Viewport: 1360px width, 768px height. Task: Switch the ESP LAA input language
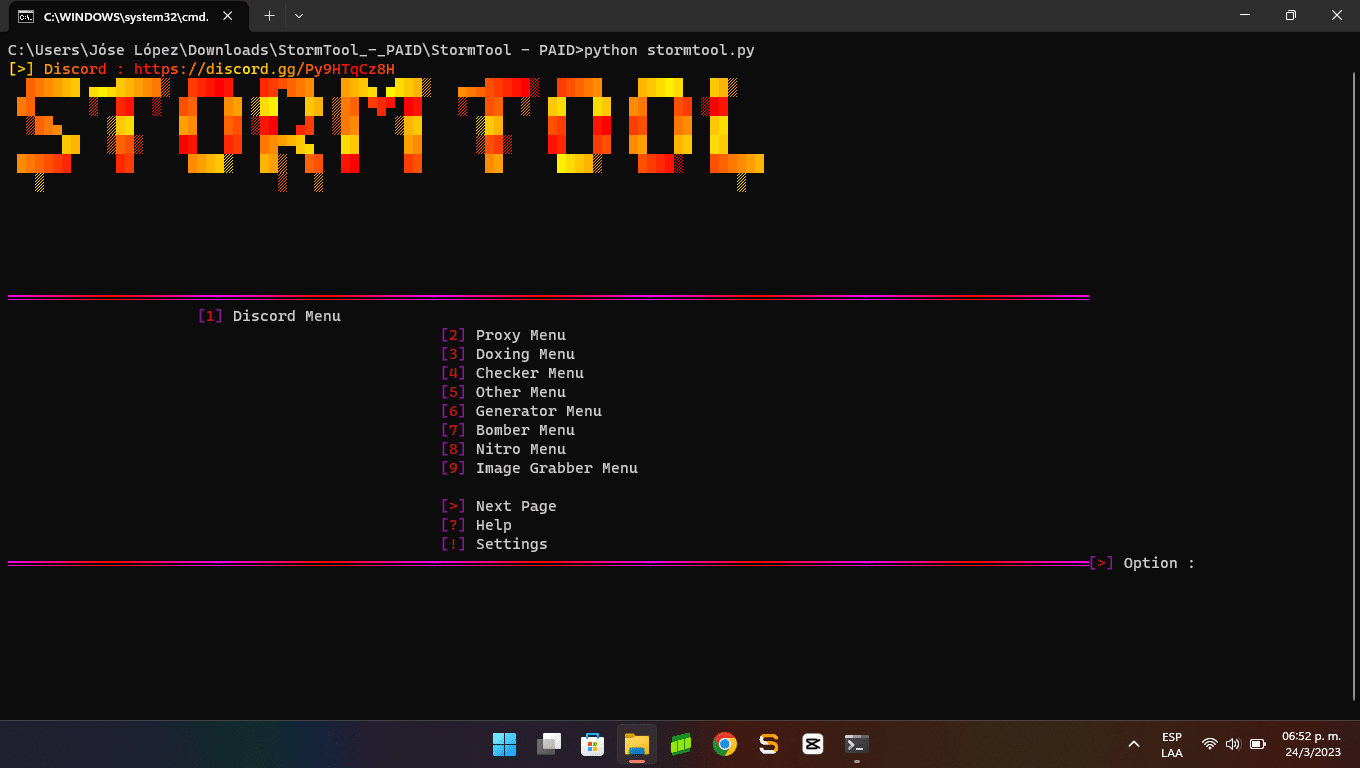click(1172, 744)
